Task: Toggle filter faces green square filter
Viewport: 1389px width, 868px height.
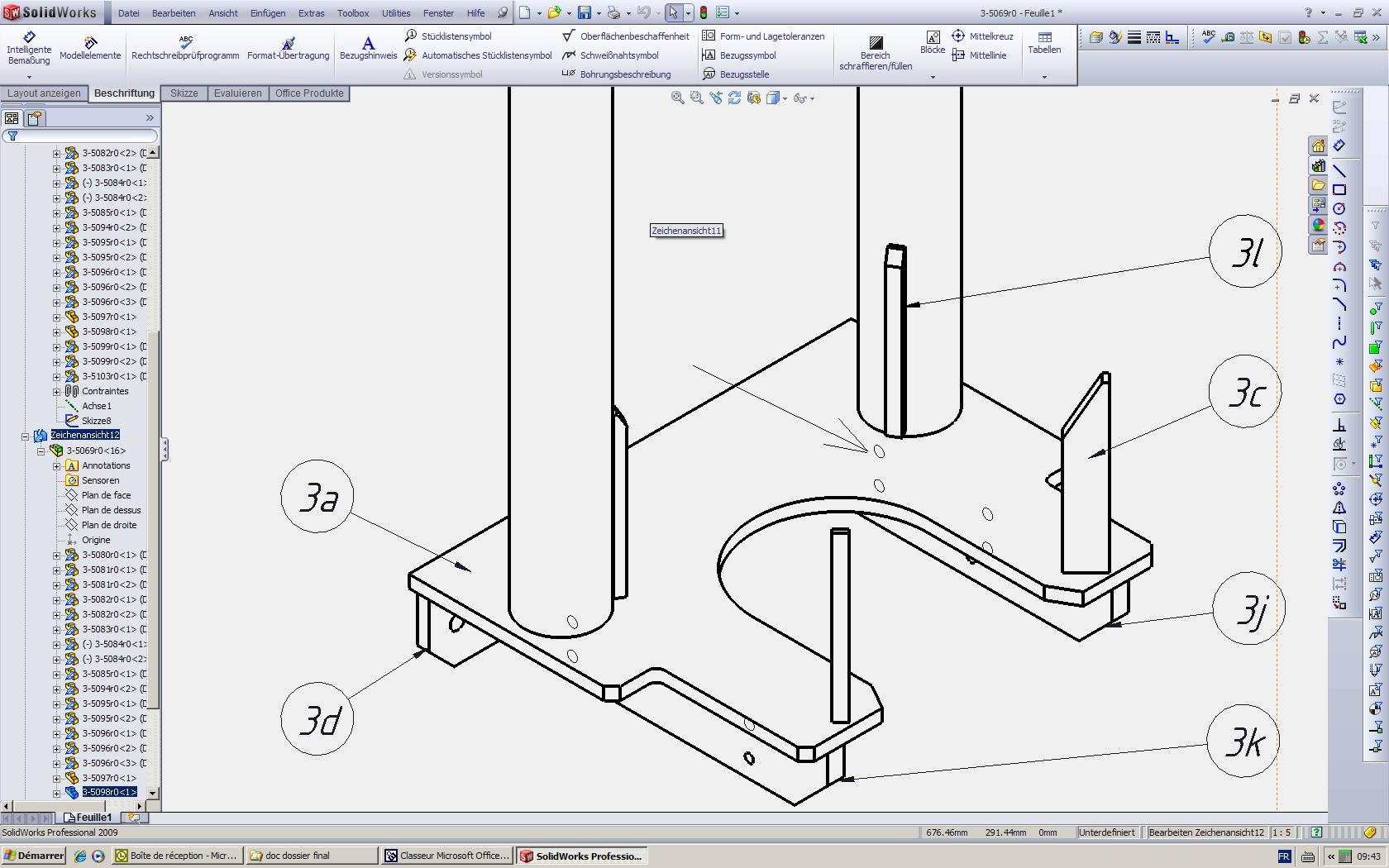Action: (1376, 347)
